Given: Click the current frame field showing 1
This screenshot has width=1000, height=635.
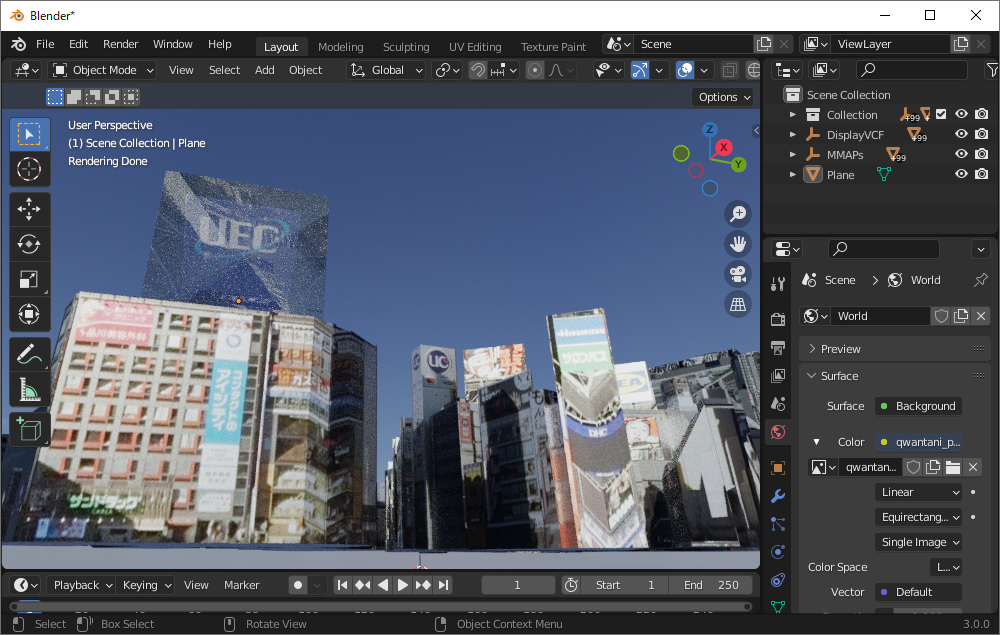Looking at the screenshot, I should (517, 585).
